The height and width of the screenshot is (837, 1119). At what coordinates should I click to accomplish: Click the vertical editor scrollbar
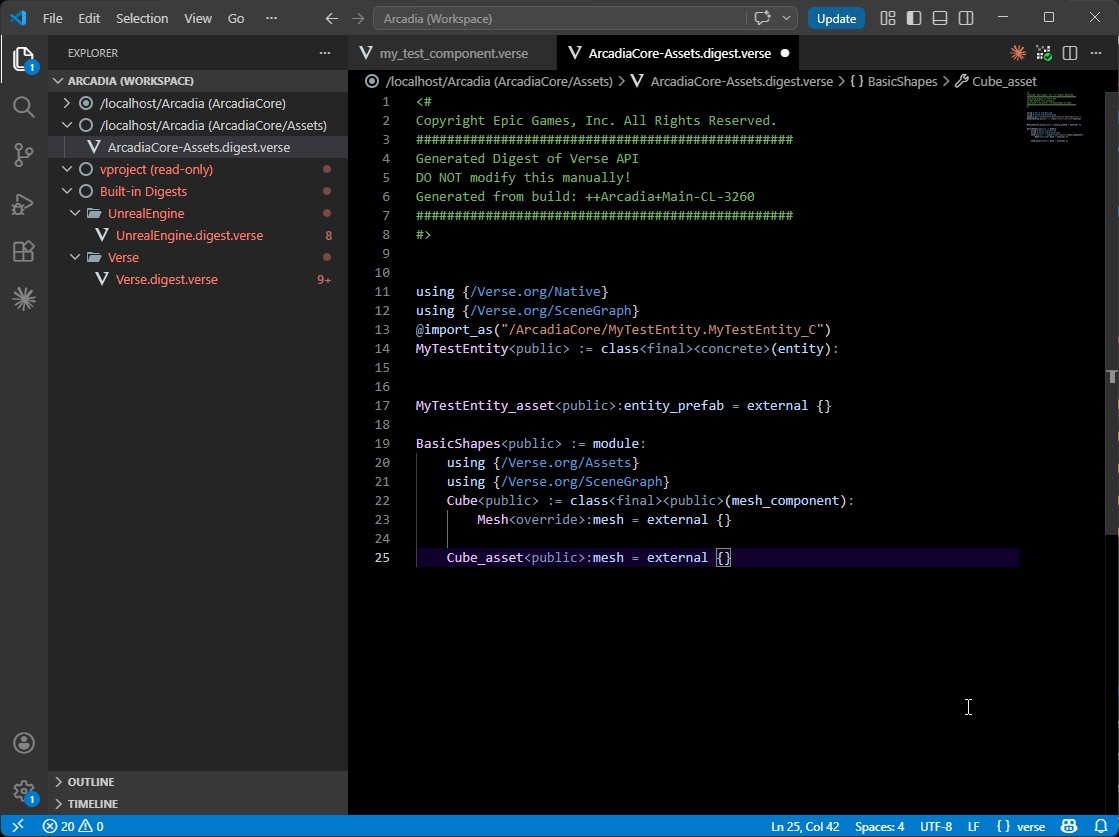pyautogui.click(x=1113, y=314)
